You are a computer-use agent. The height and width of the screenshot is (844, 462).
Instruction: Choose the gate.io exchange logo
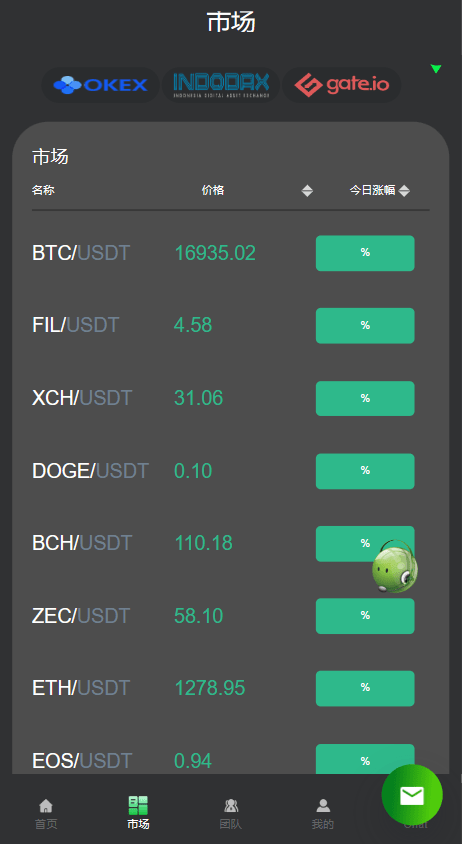341,85
